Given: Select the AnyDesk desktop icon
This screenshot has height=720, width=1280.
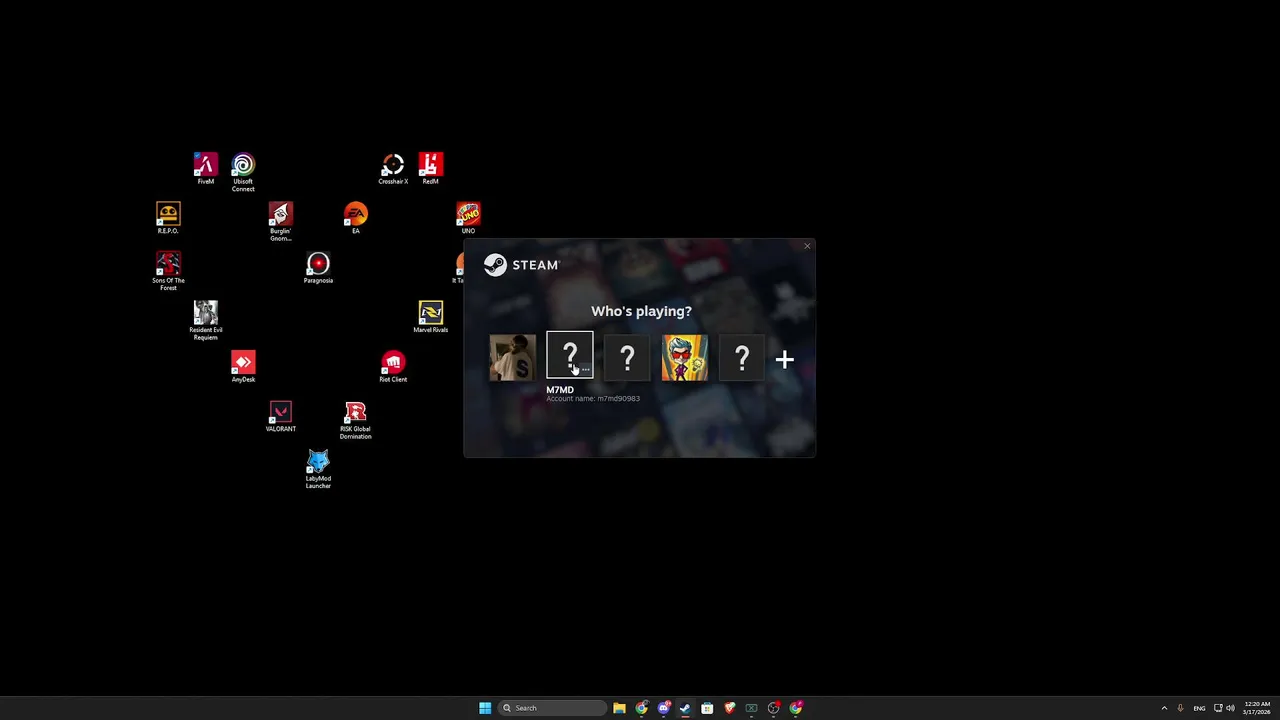Looking at the screenshot, I should 243,367.
